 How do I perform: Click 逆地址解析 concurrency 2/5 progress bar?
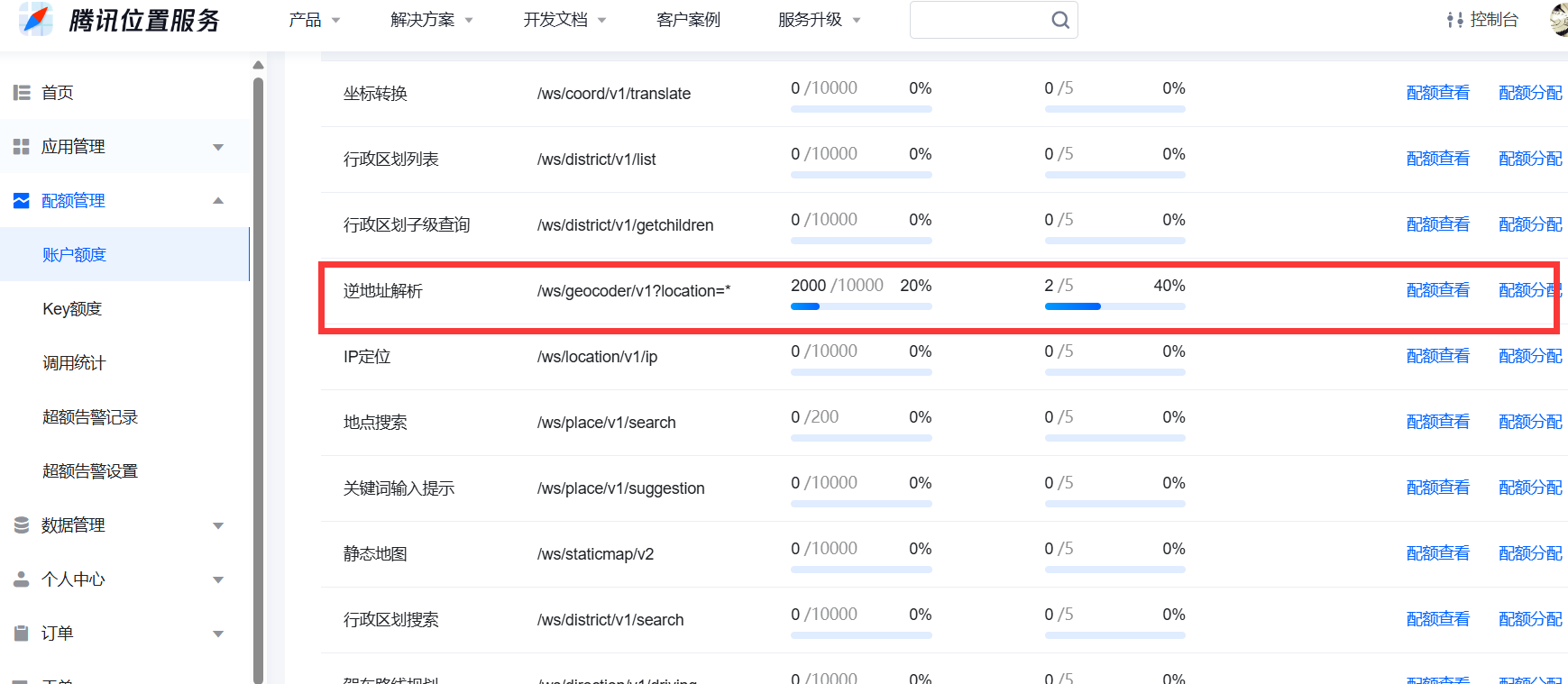coord(1115,306)
